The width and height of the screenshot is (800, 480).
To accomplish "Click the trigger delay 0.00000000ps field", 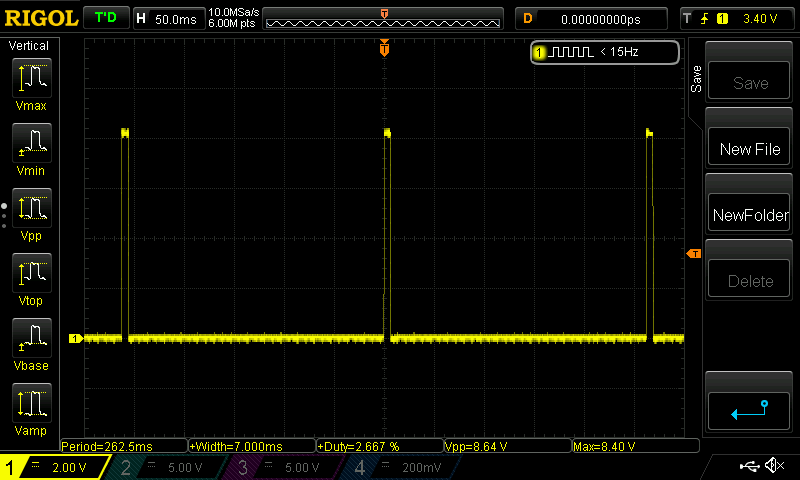I will click(x=591, y=19).
